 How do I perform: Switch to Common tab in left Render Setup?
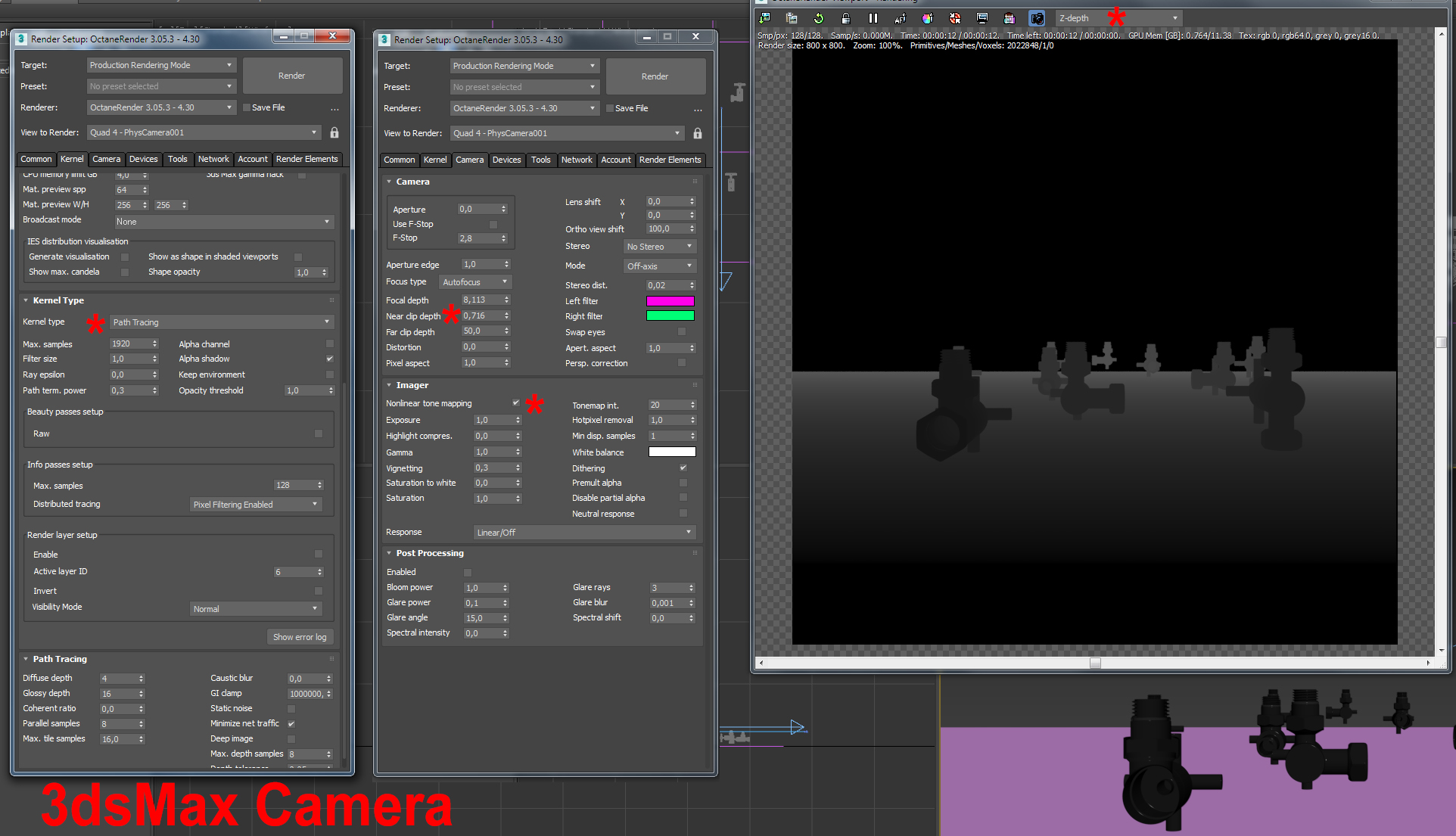36,159
